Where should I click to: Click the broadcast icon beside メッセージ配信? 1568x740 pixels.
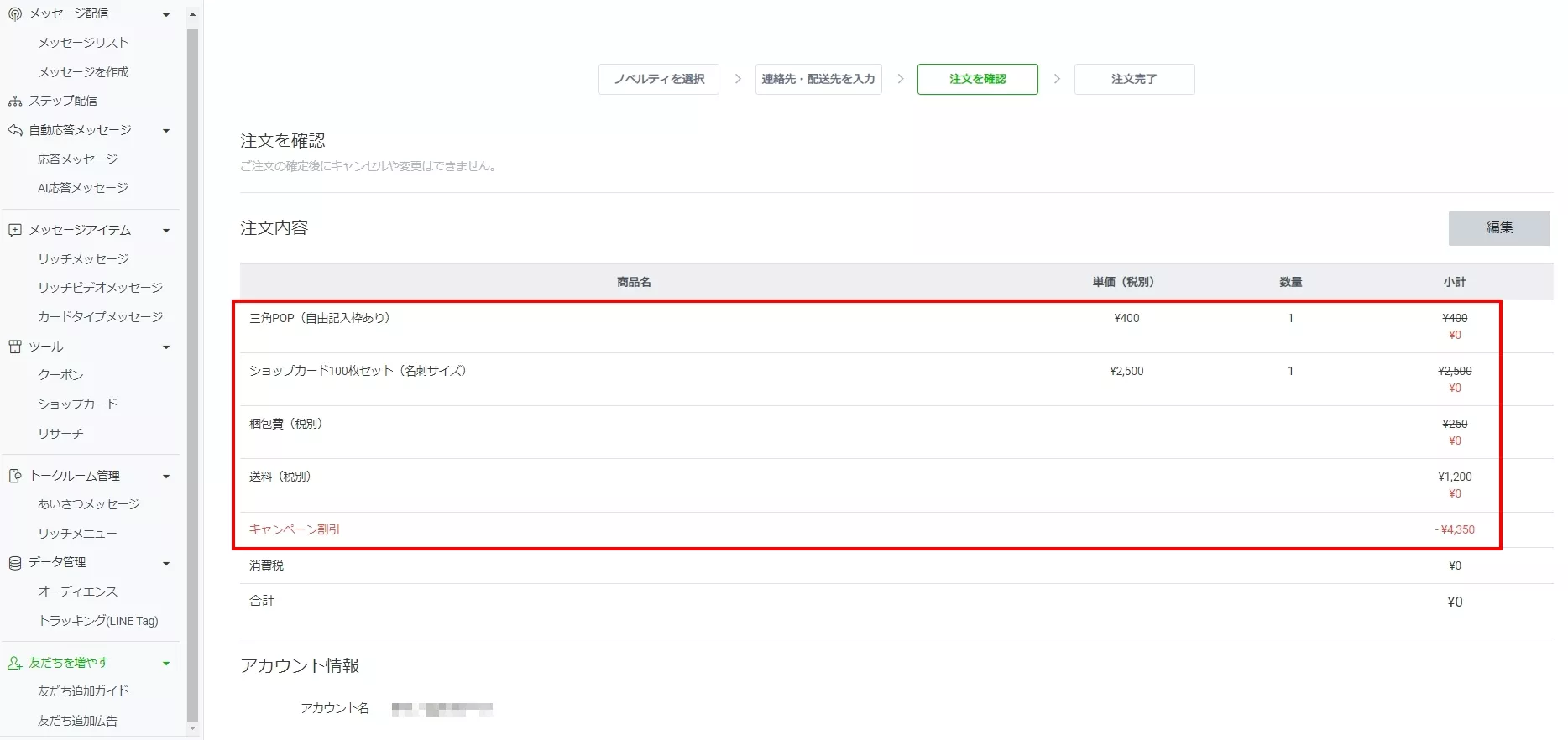14,14
